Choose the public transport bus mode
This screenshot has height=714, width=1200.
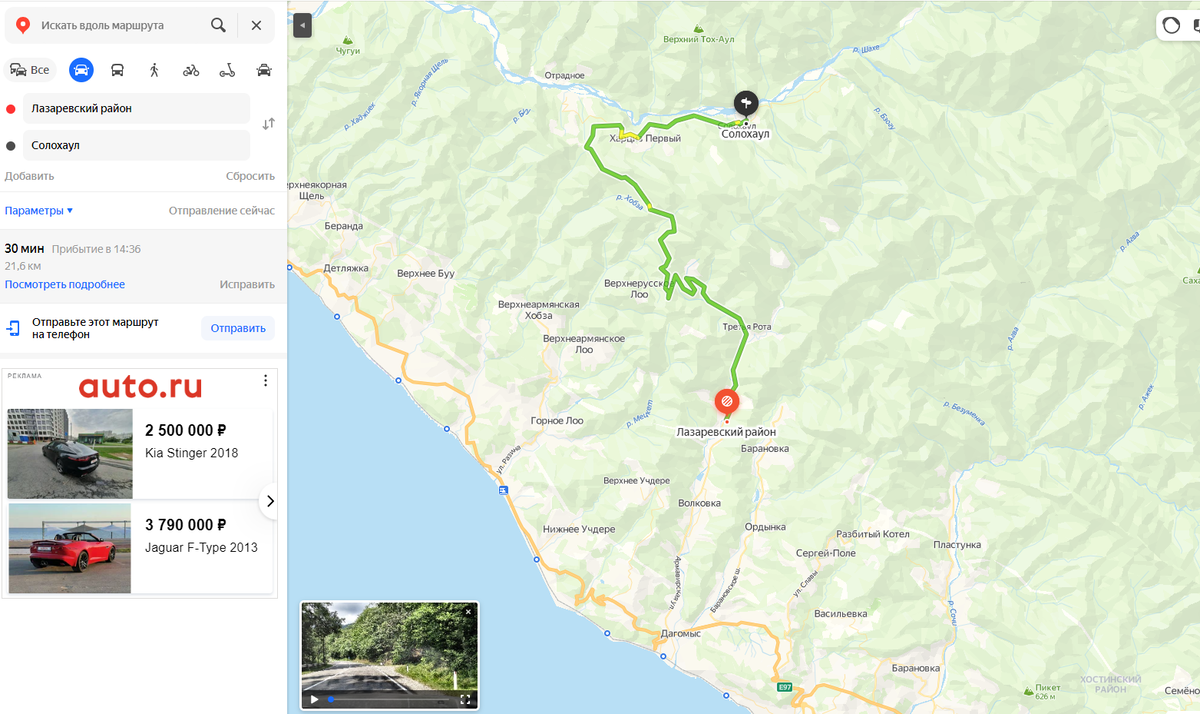tap(118, 70)
